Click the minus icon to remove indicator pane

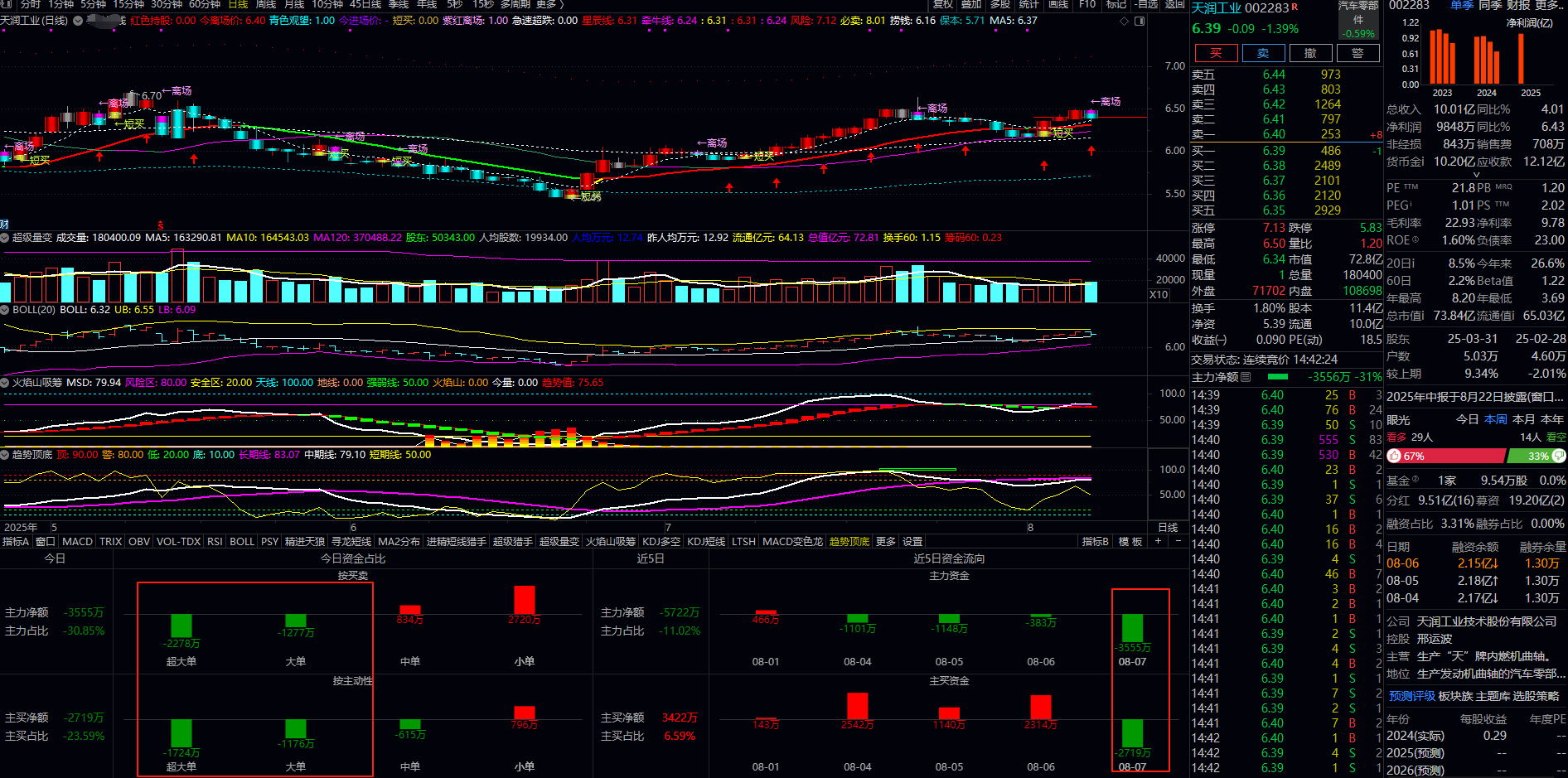tap(1178, 541)
